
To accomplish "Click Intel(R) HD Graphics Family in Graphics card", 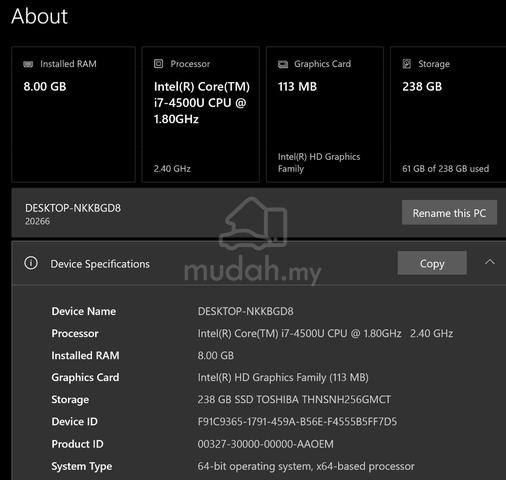I will [x=319, y=163].
